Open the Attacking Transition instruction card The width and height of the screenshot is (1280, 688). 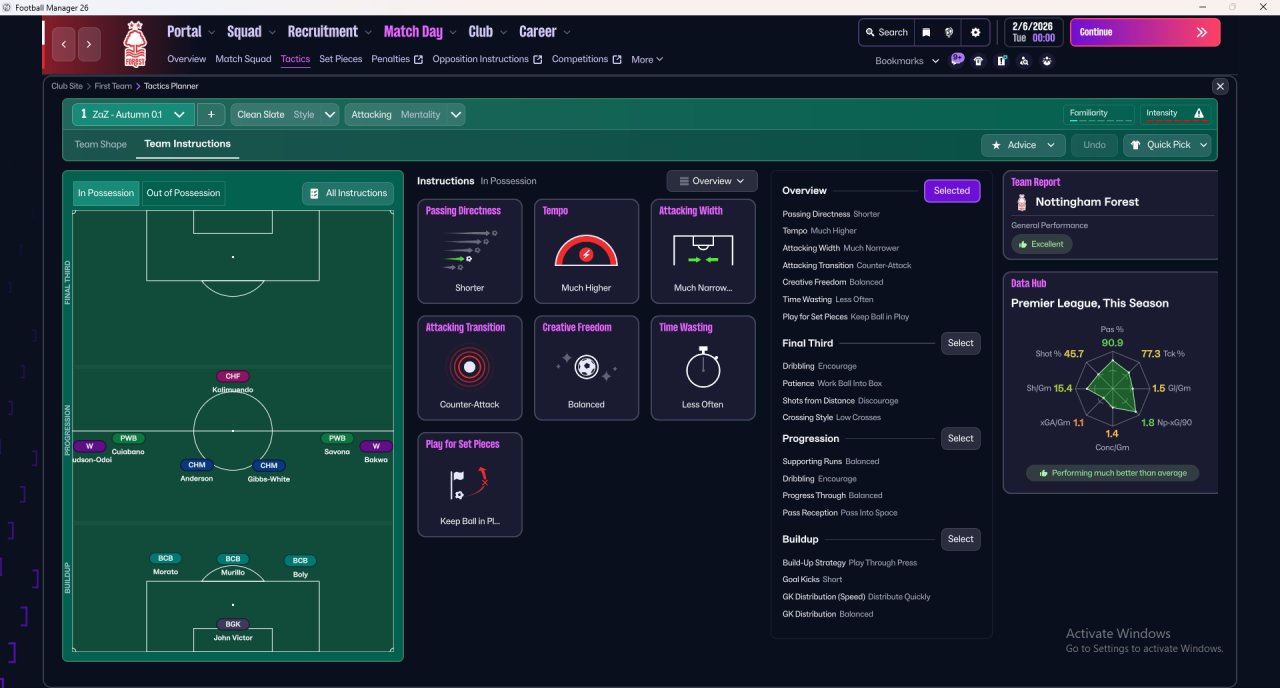point(469,368)
